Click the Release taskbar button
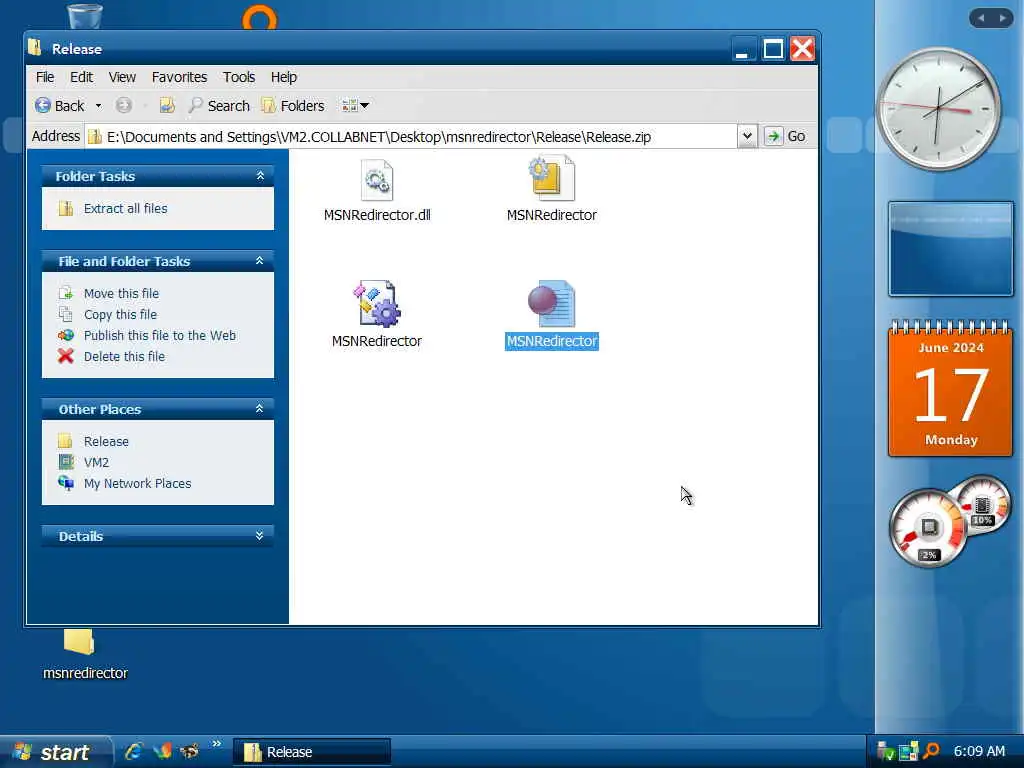Image resolution: width=1024 pixels, height=768 pixels. point(312,752)
